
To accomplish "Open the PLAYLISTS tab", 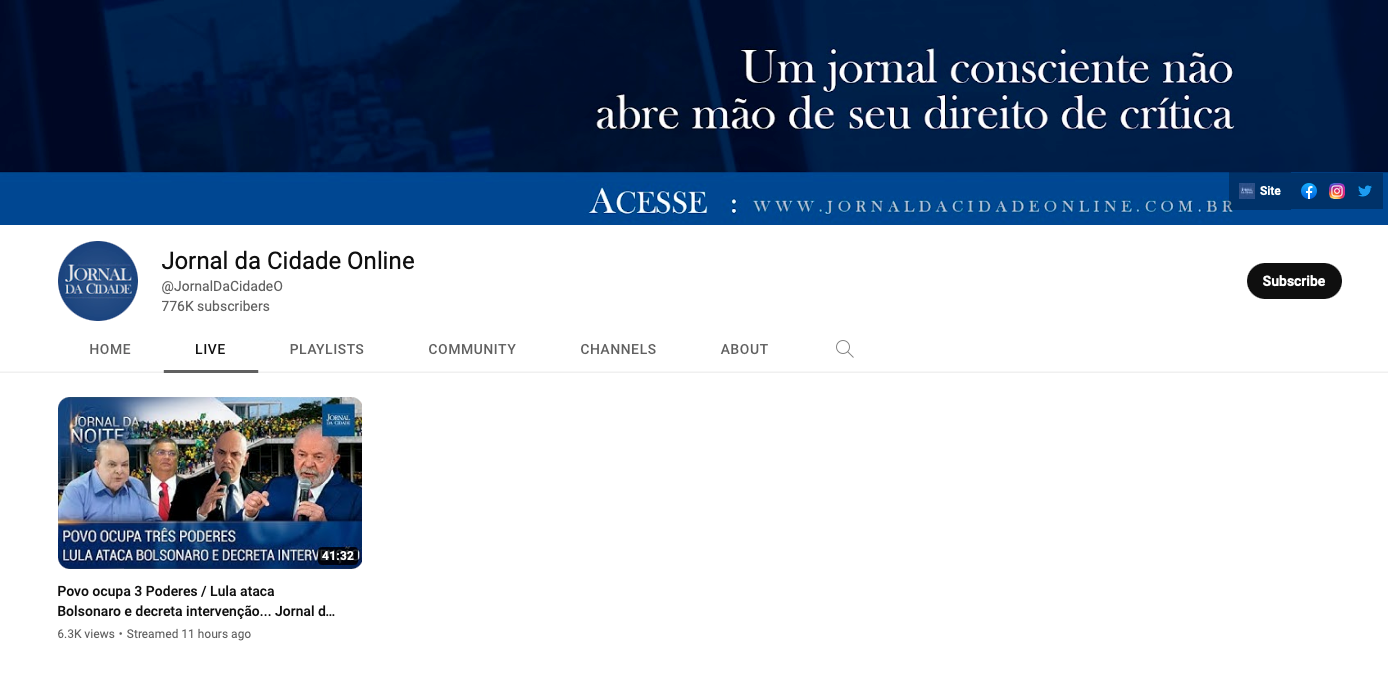I will coord(327,349).
